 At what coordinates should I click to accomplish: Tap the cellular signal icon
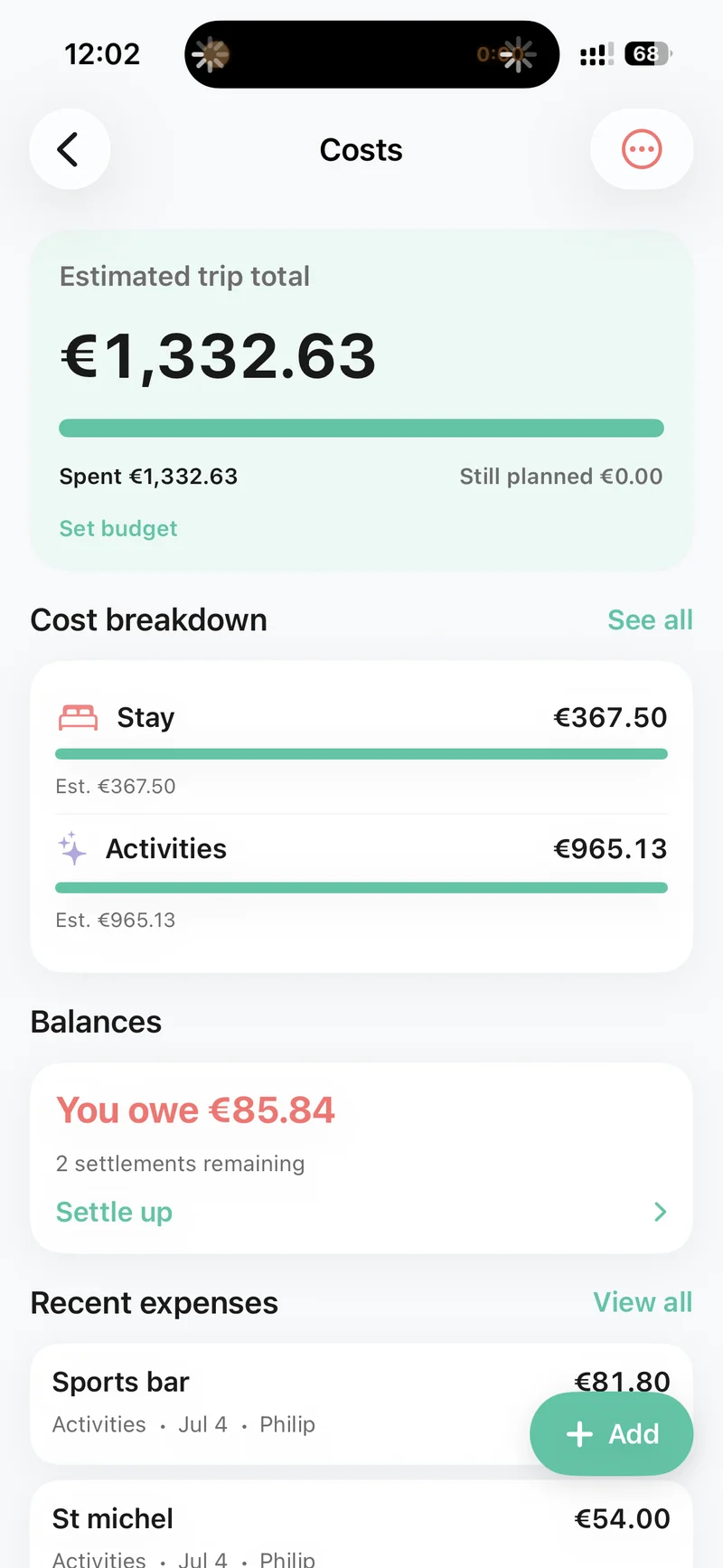[596, 54]
